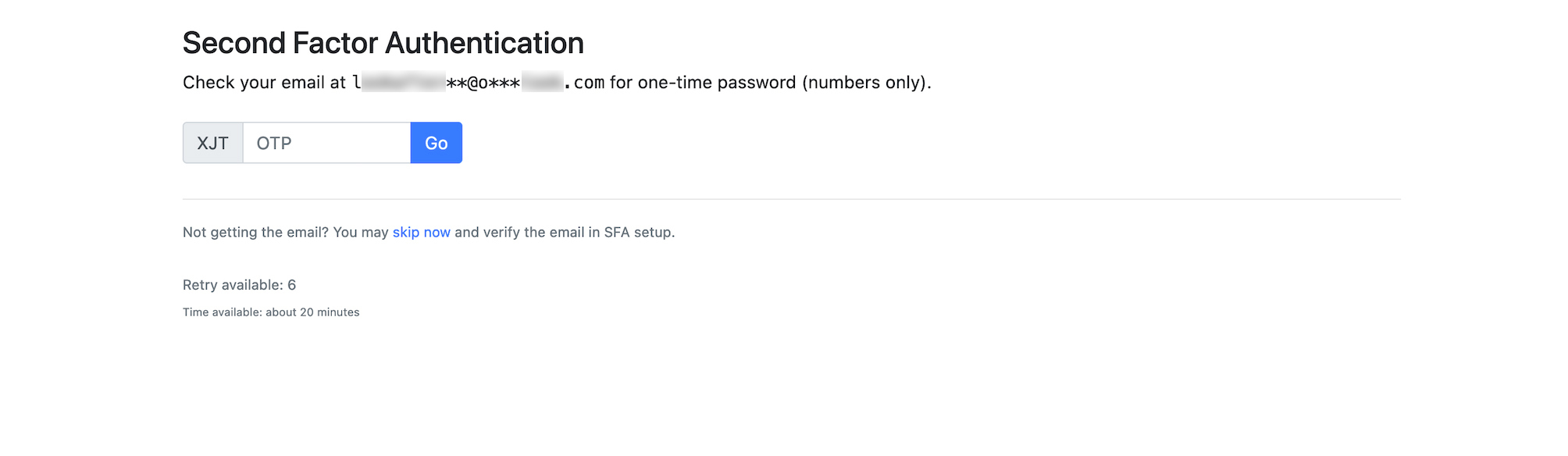Click the "SFA setup" words
This screenshot has height=456, width=1568.
click(638, 232)
